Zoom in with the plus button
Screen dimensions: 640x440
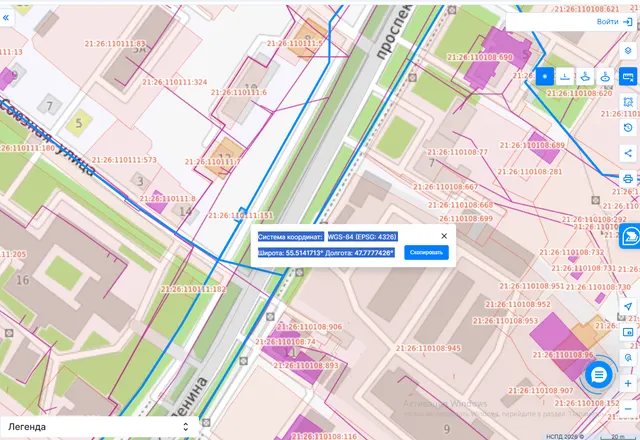tap(628, 383)
